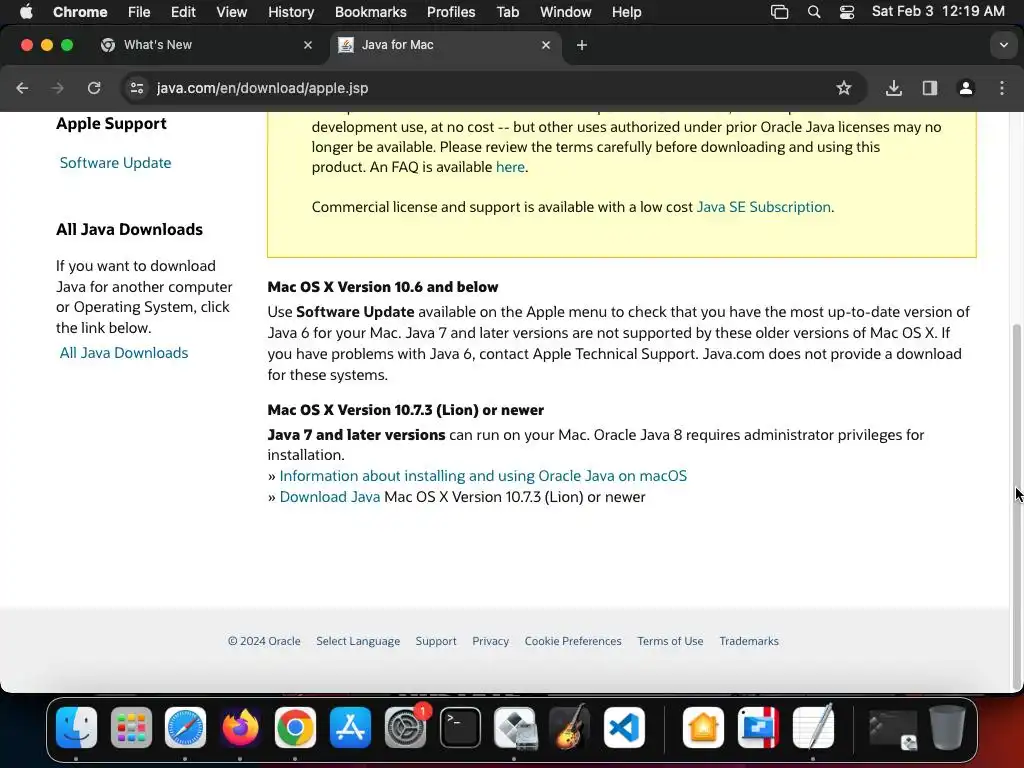Open the Window menu

[x=565, y=12]
